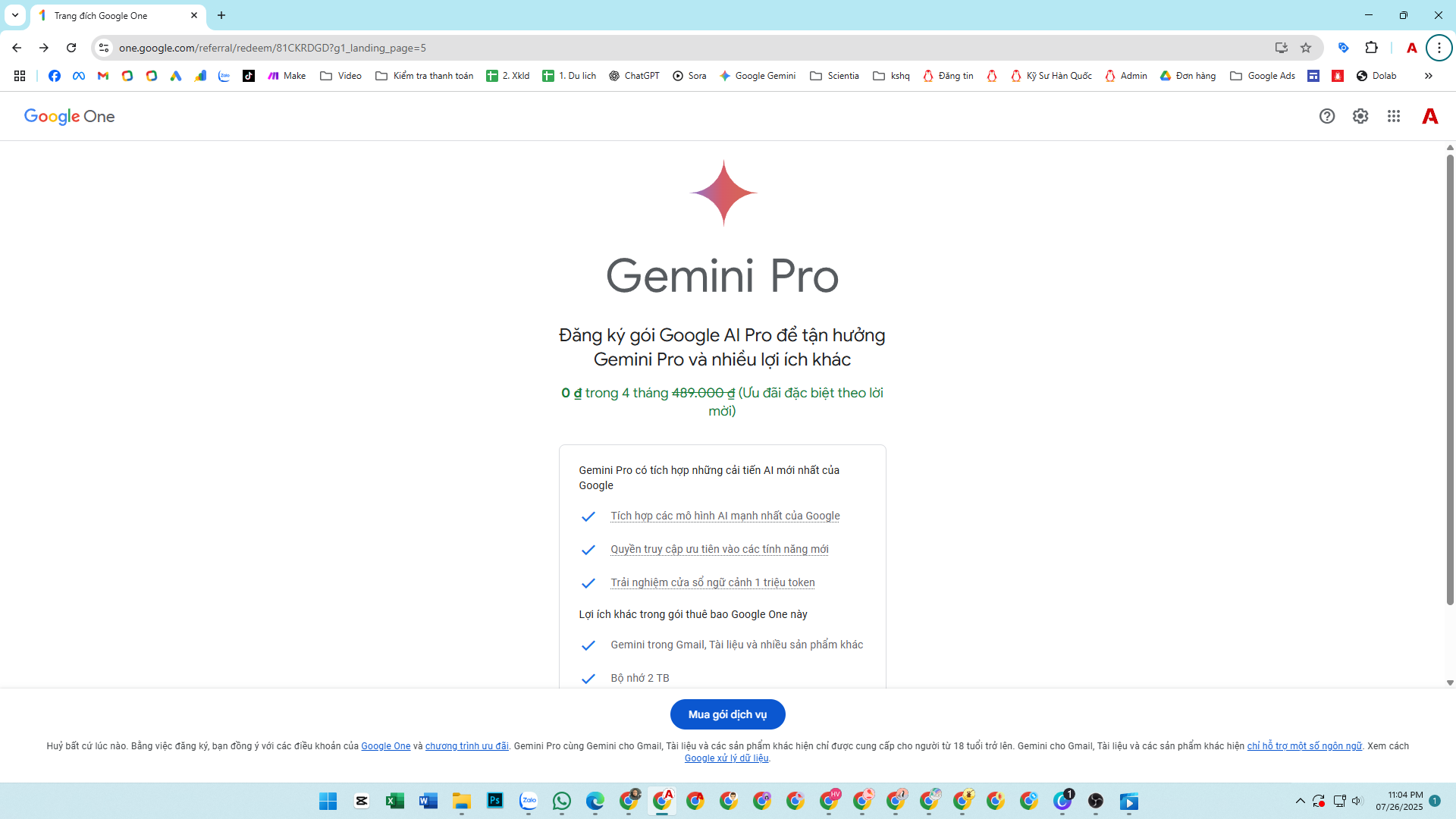This screenshot has height=819, width=1456.
Task: Open TikTok bookmark icon
Action: coord(249,76)
